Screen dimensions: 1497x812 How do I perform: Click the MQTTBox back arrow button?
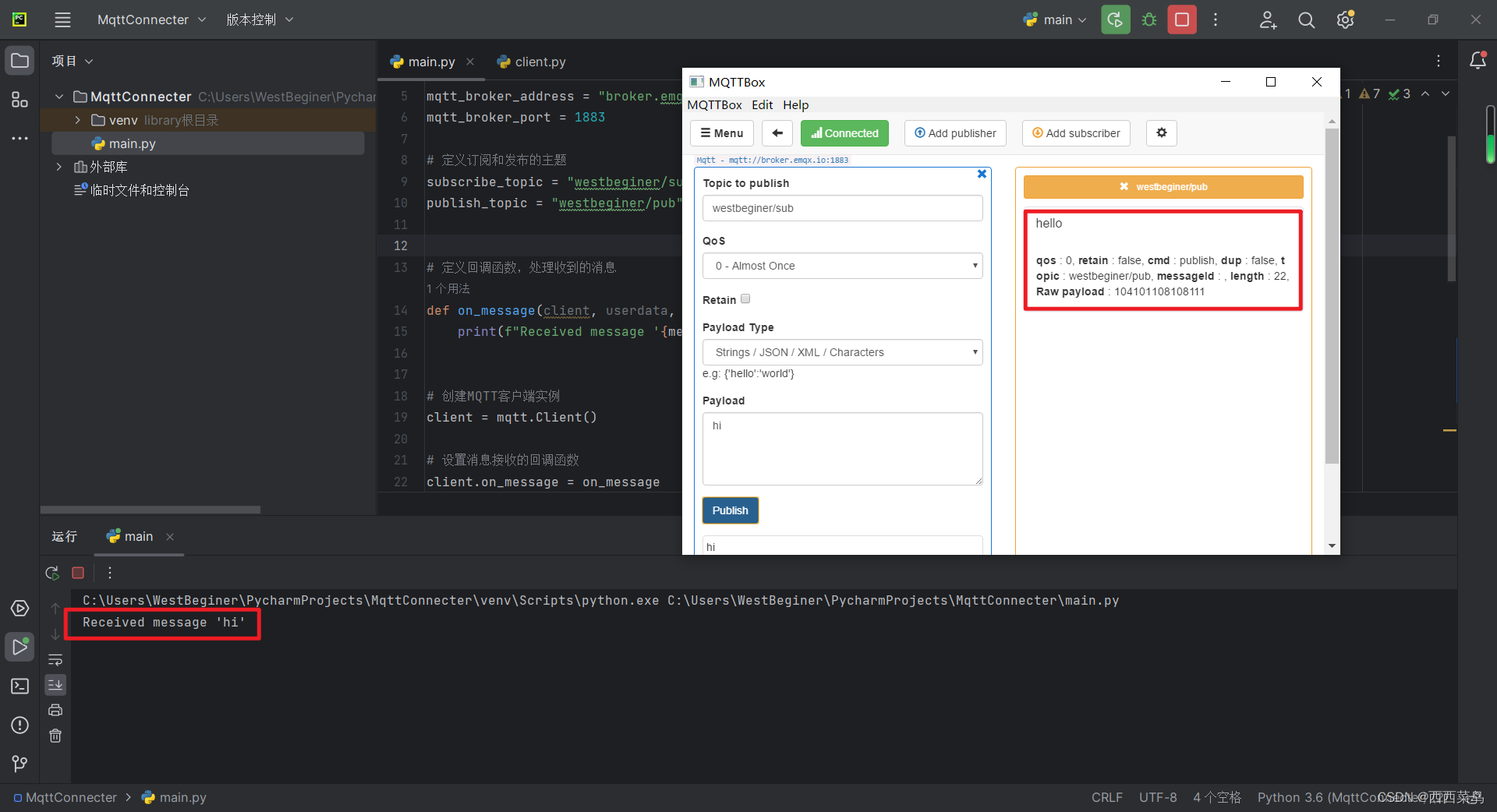pos(777,133)
